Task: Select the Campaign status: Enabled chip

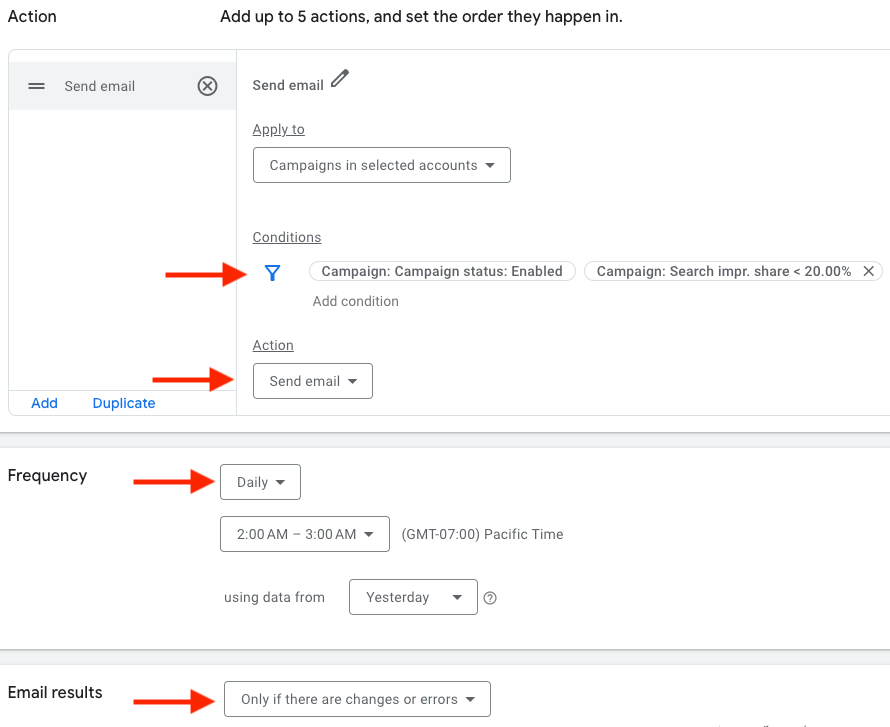Action: click(442, 271)
